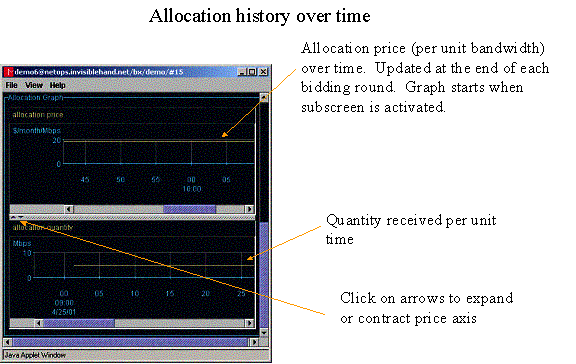The width and height of the screenshot is (576, 364).
Task: Minimize the demo6 applet window
Action: pyautogui.click(x=242, y=72)
